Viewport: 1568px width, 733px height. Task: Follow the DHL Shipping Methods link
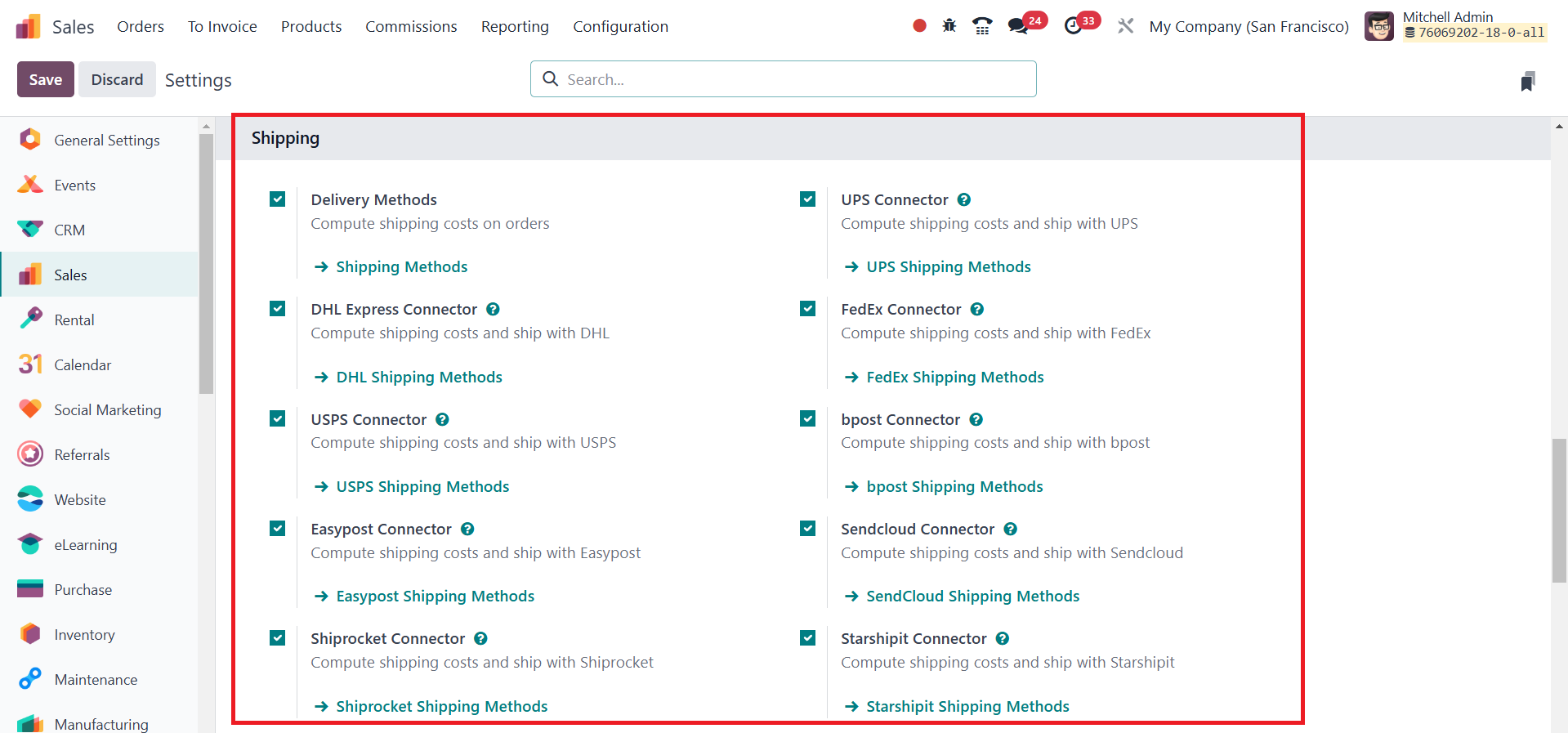pyautogui.click(x=408, y=378)
